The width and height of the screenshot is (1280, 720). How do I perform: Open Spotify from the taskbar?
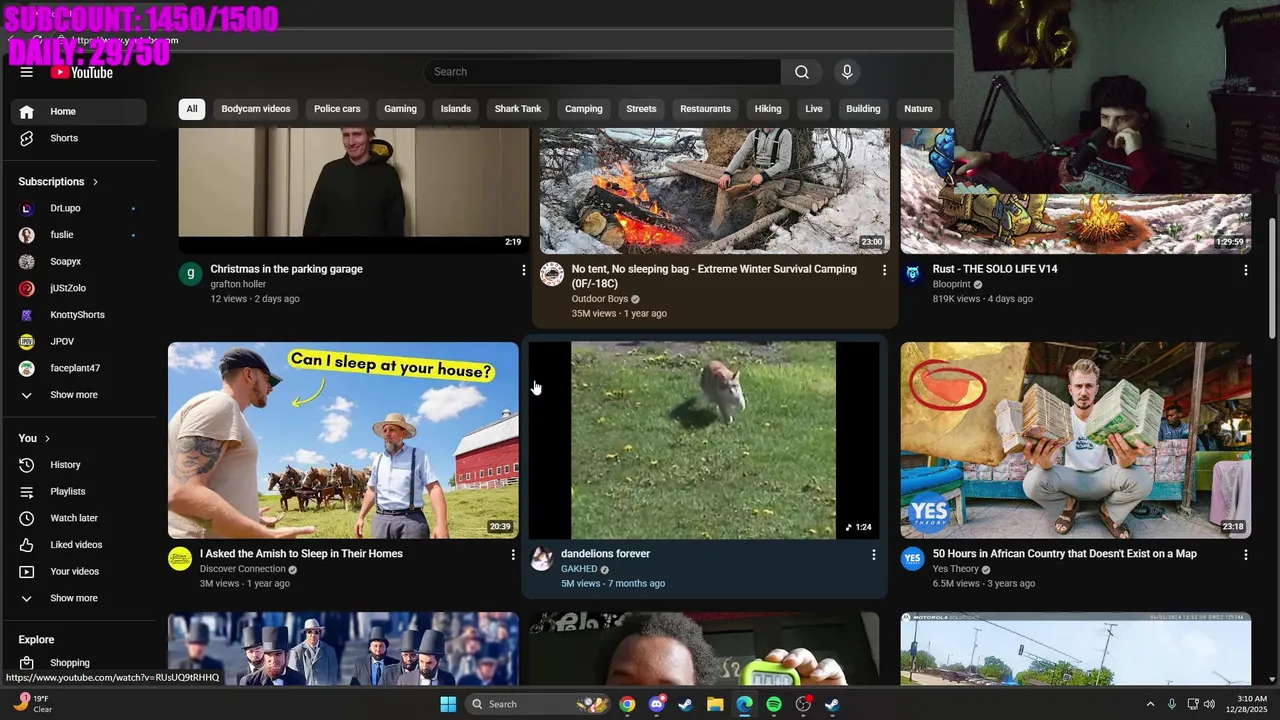click(x=774, y=704)
